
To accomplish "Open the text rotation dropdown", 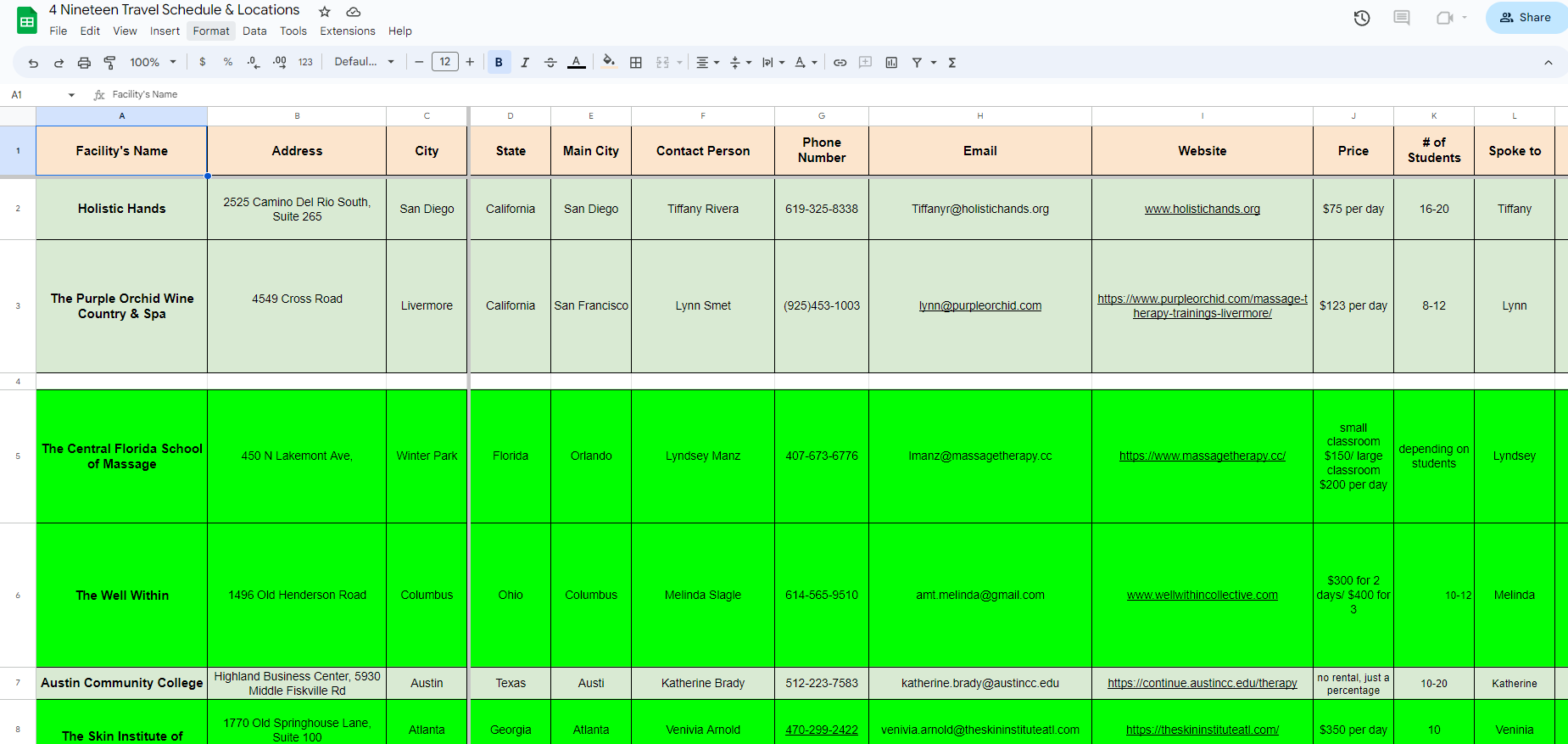I will 806,62.
